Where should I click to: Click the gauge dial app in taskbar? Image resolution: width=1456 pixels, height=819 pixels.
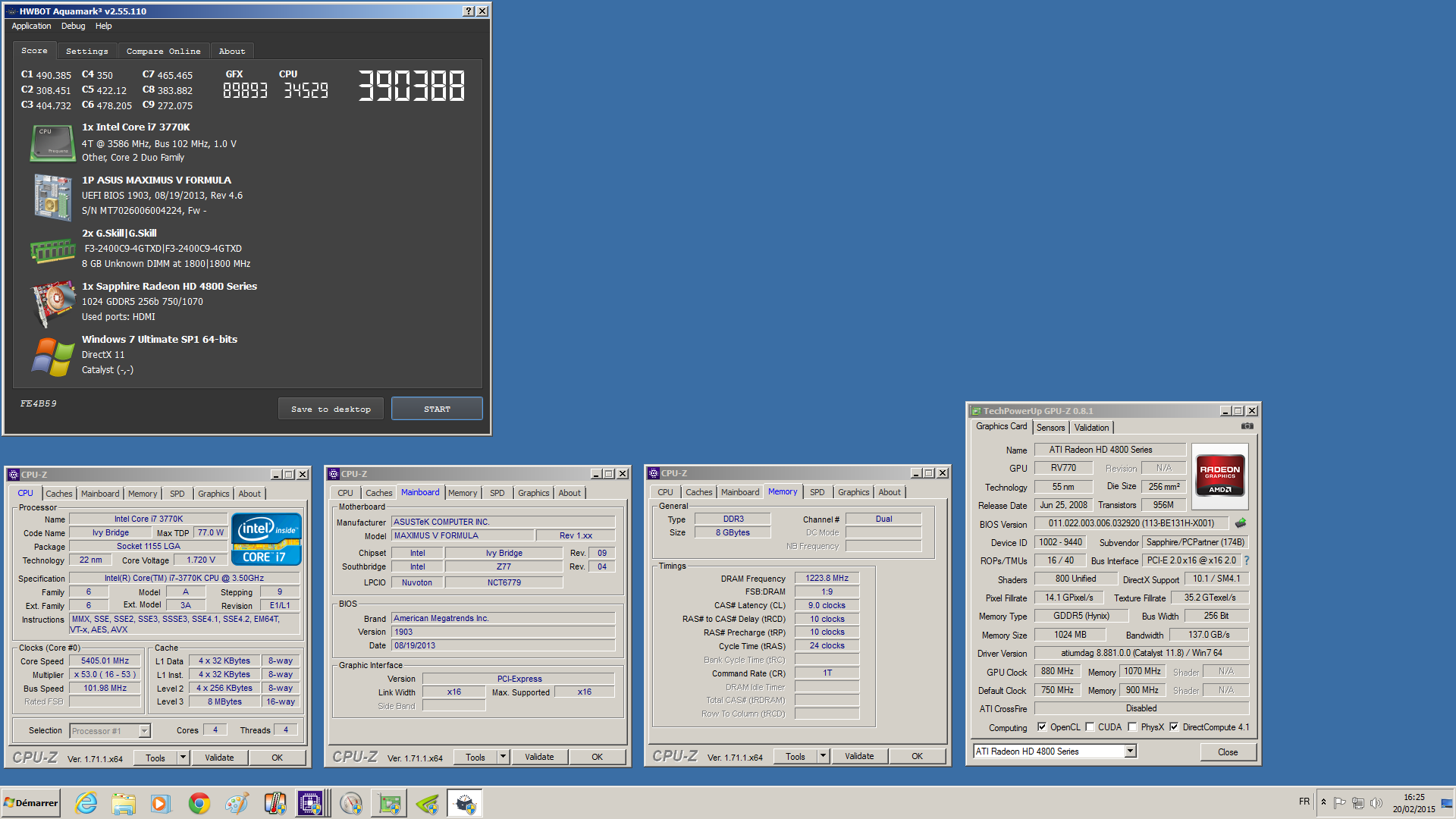(x=351, y=803)
